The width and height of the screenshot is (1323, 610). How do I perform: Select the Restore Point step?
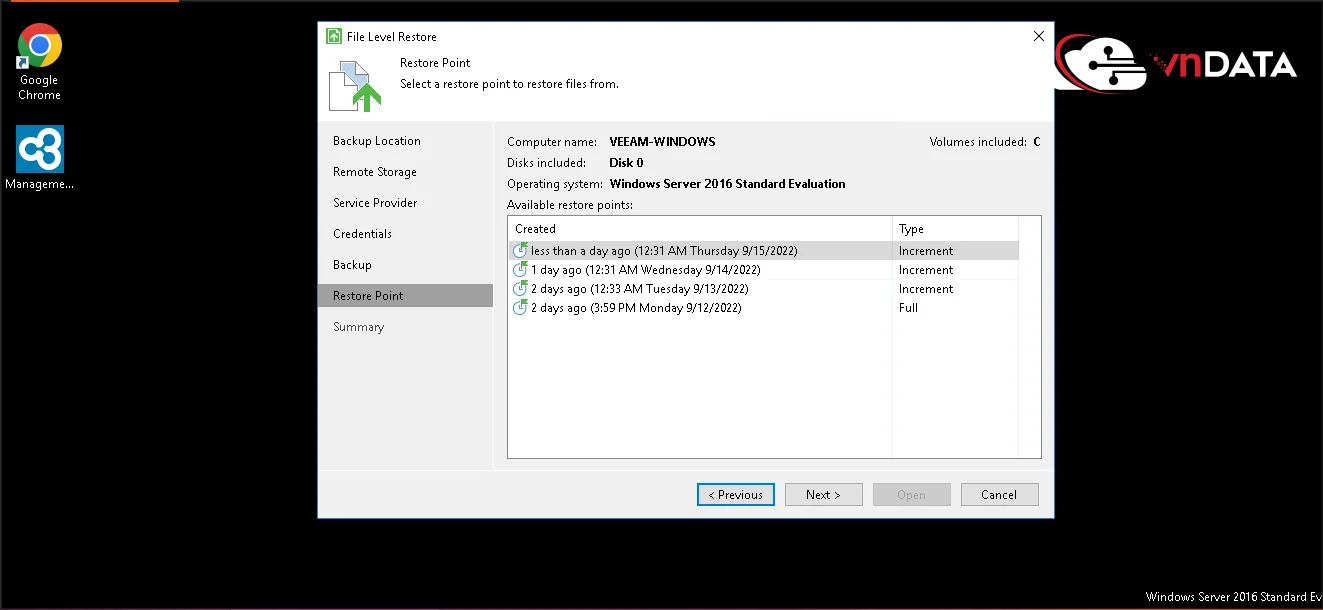(405, 296)
